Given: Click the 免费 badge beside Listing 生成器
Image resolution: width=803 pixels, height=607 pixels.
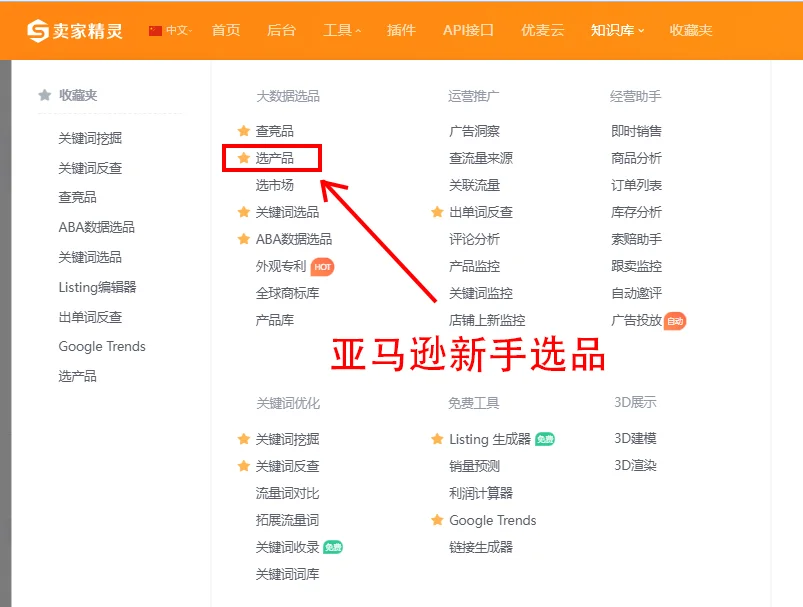Looking at the screenshot, I should [x=545, y=439].
